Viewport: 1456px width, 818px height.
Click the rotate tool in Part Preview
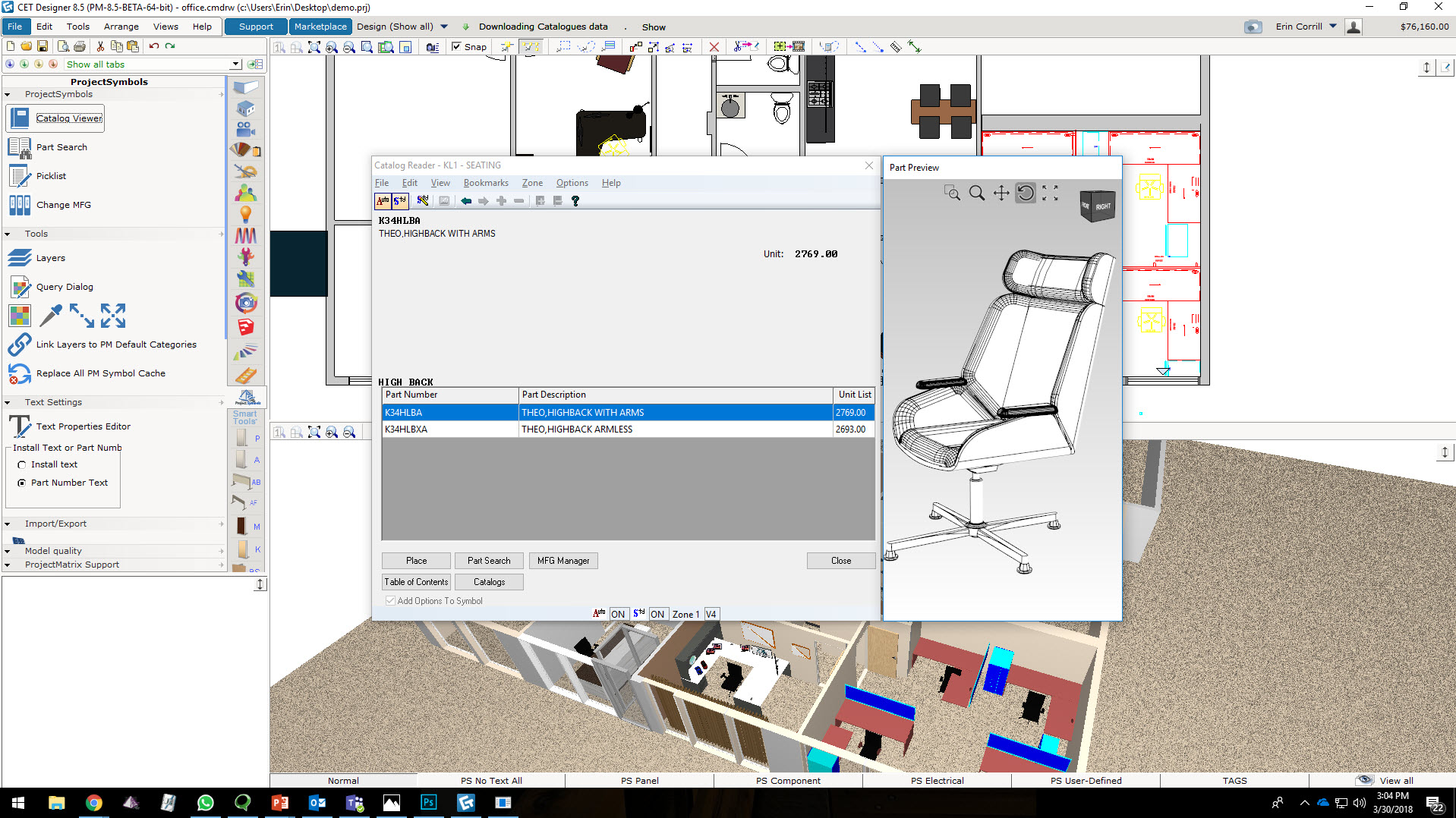click(x=1026, y=193)
